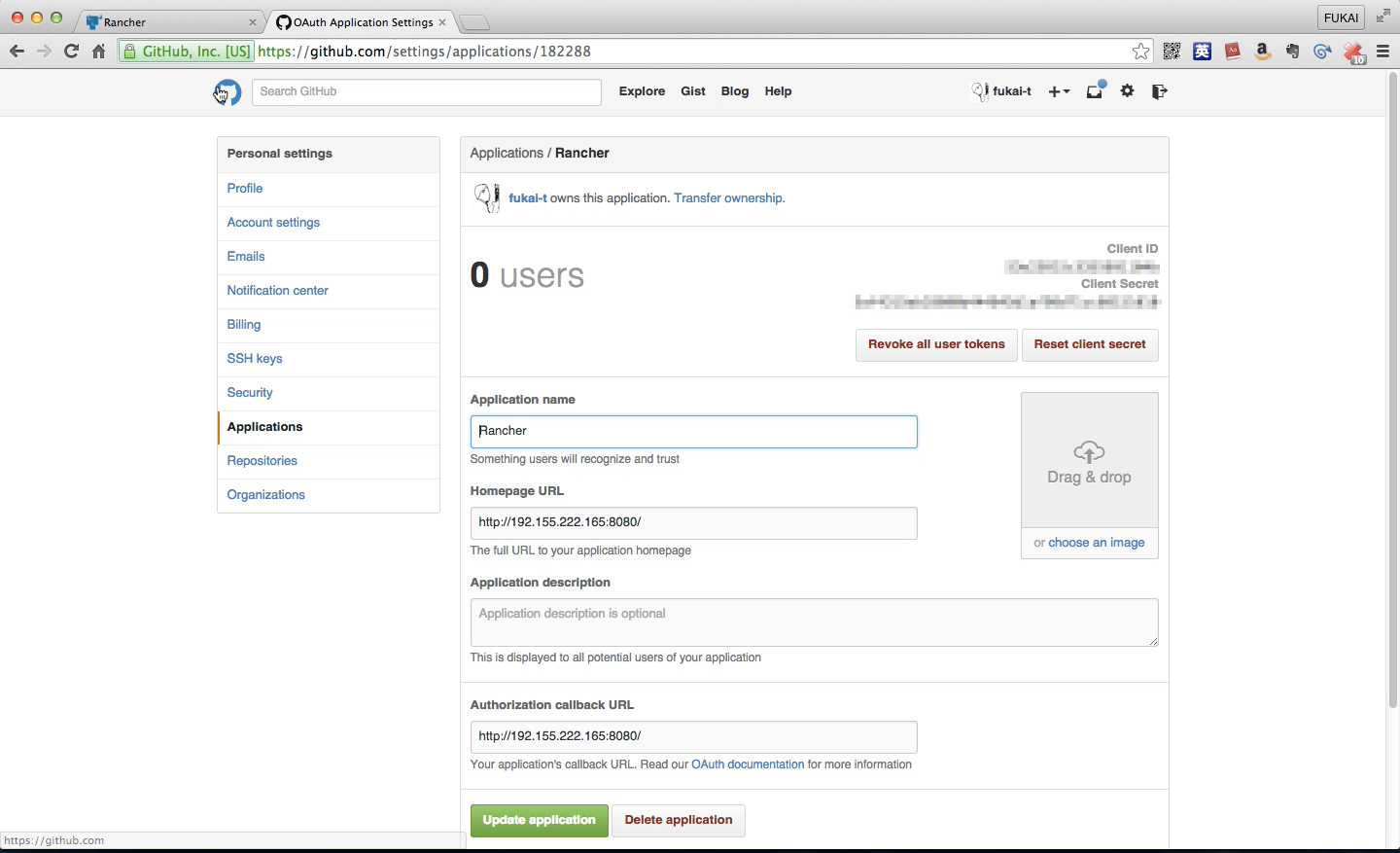Click fukai-t owner link
Image resolution: width=1400 pixels, height=853 pixels.
(x=528, y=198)
